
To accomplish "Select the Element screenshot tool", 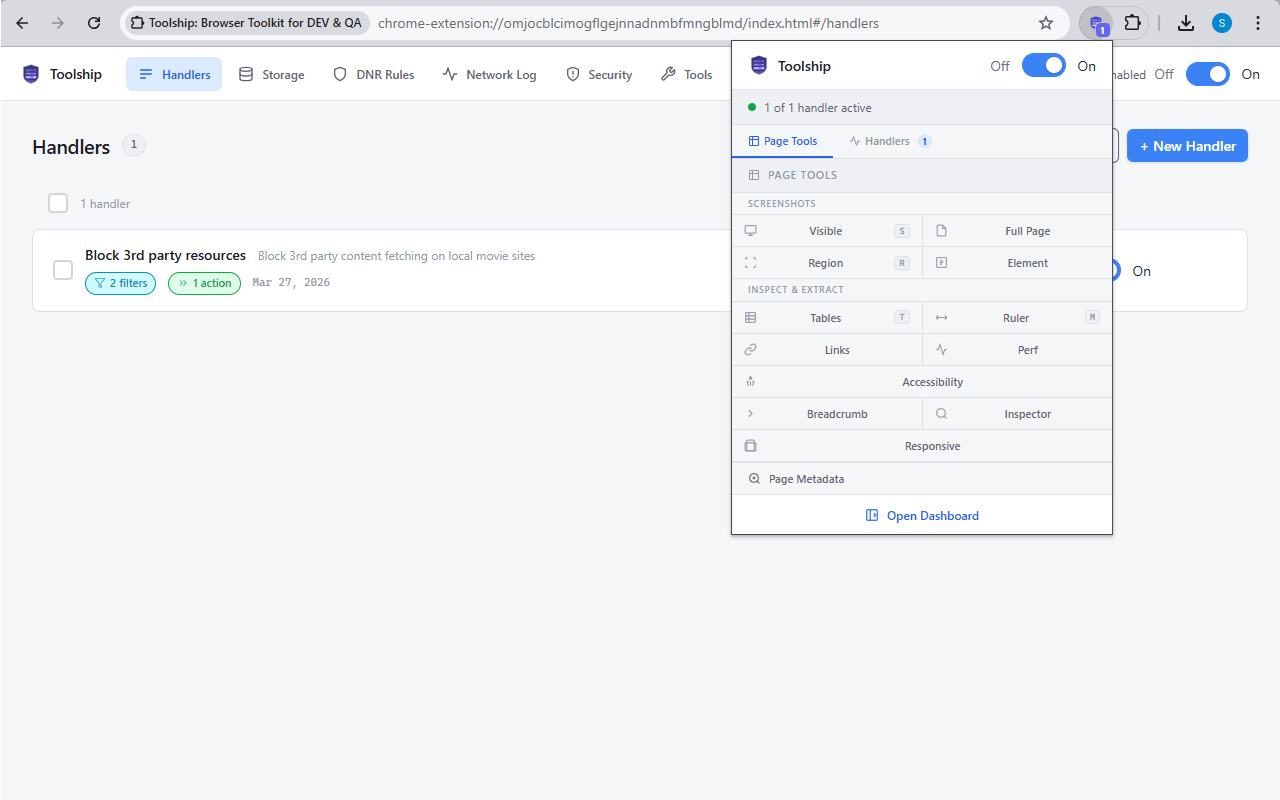I will pyautogui.click(x=1027, y=262).
